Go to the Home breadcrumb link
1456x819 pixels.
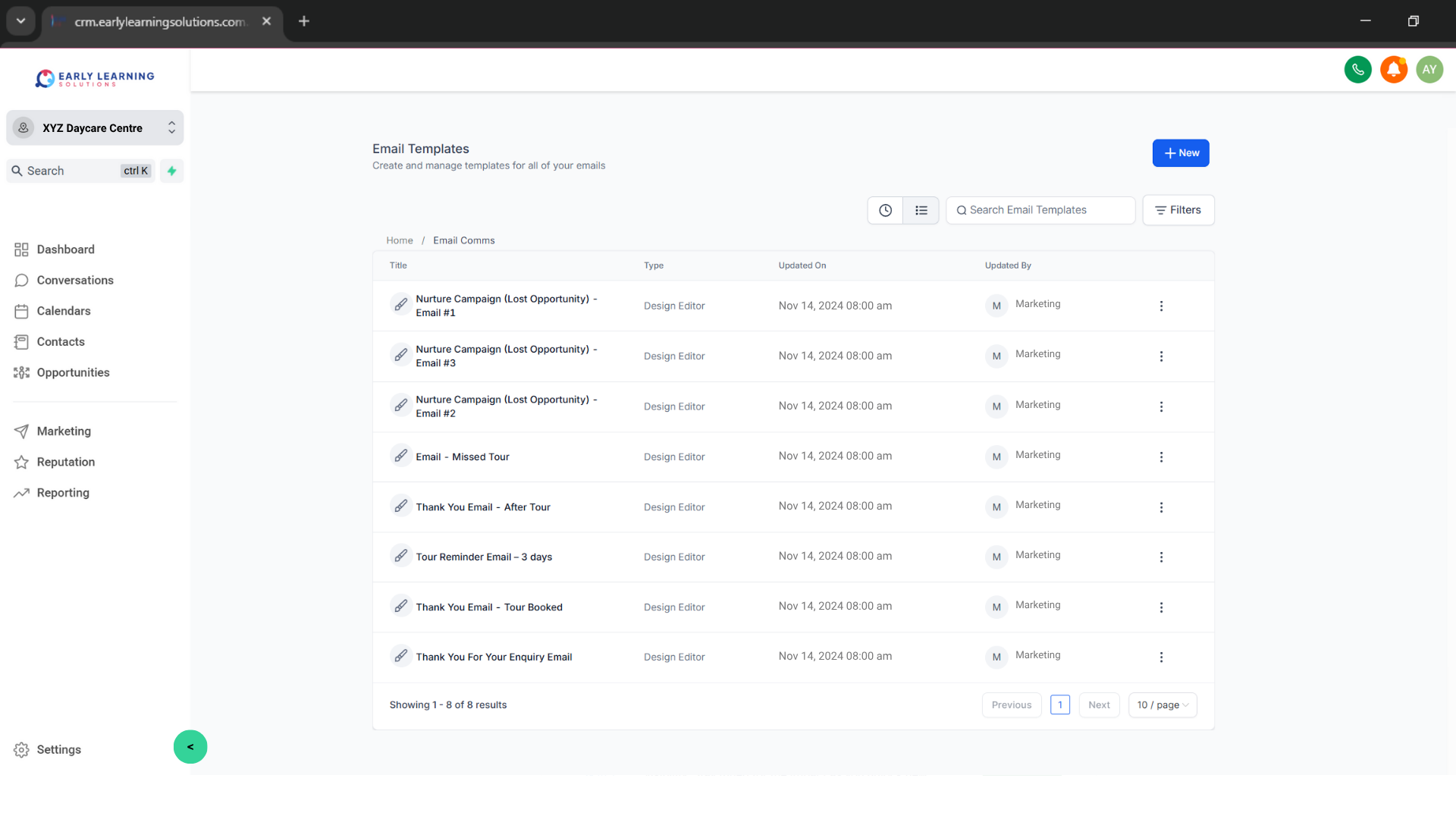[400, 240]
